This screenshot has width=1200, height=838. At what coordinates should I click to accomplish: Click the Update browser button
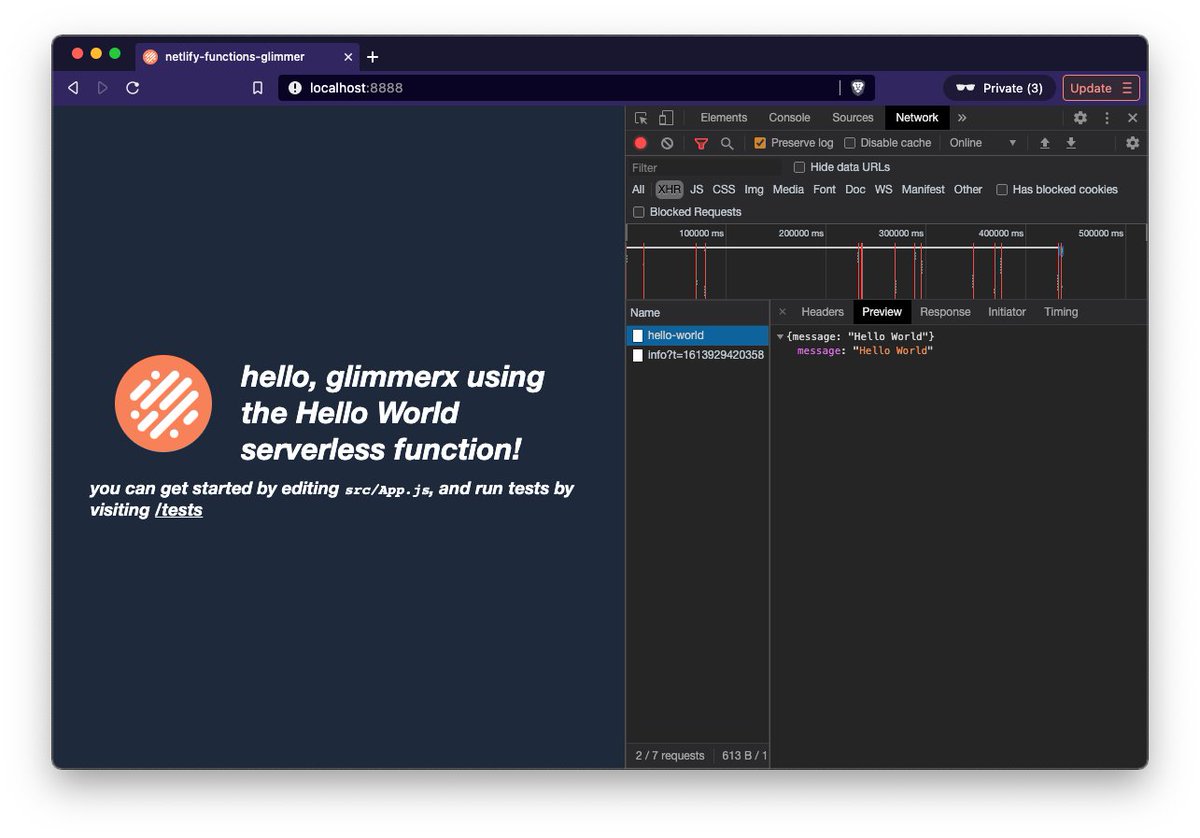[x=1093, y=88]
